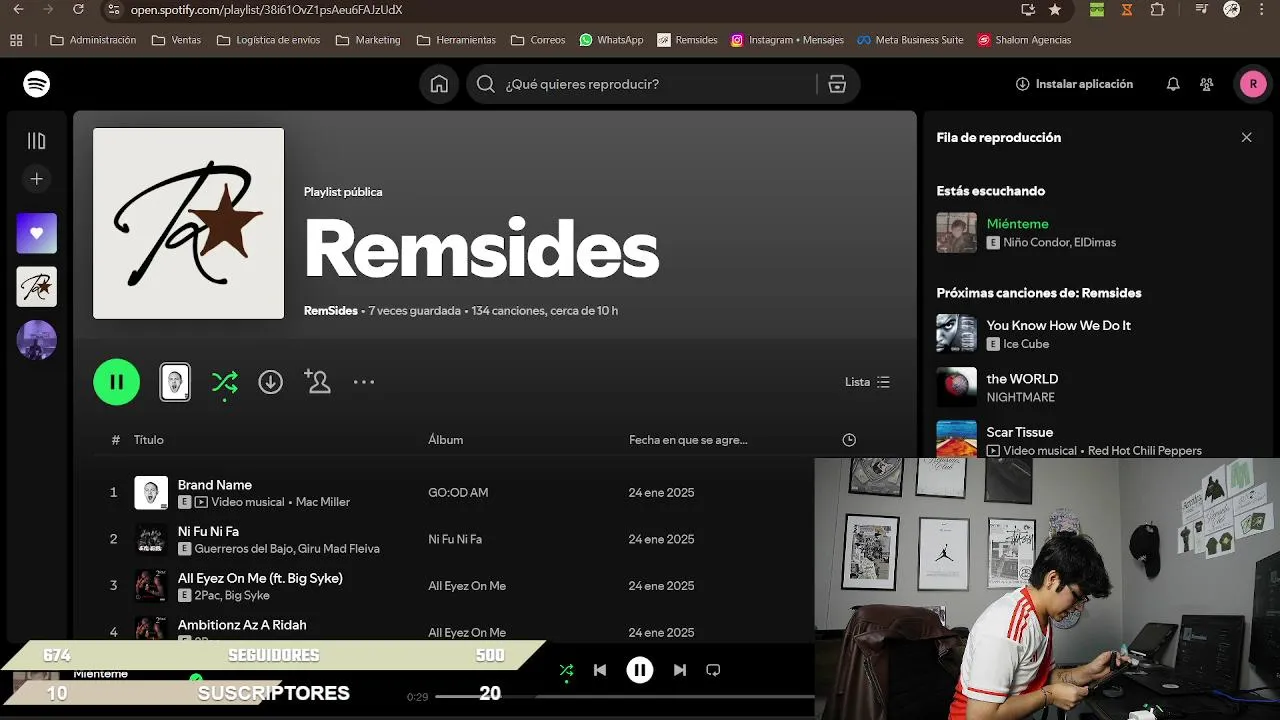Skip to previous track
Screen dimensions: 1280x720
coord(600,670)
